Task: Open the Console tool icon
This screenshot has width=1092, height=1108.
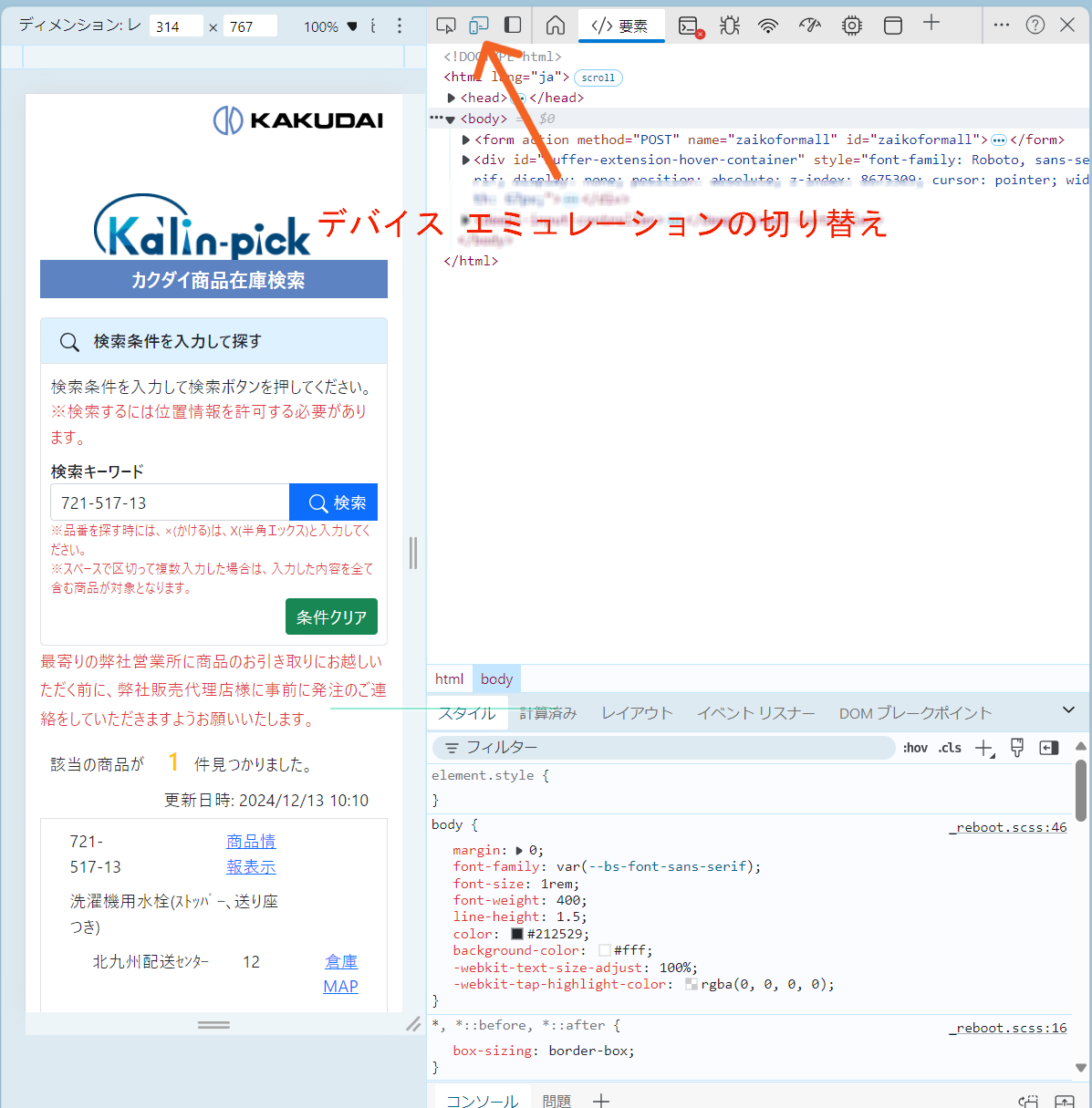Action: coord(691,26)
